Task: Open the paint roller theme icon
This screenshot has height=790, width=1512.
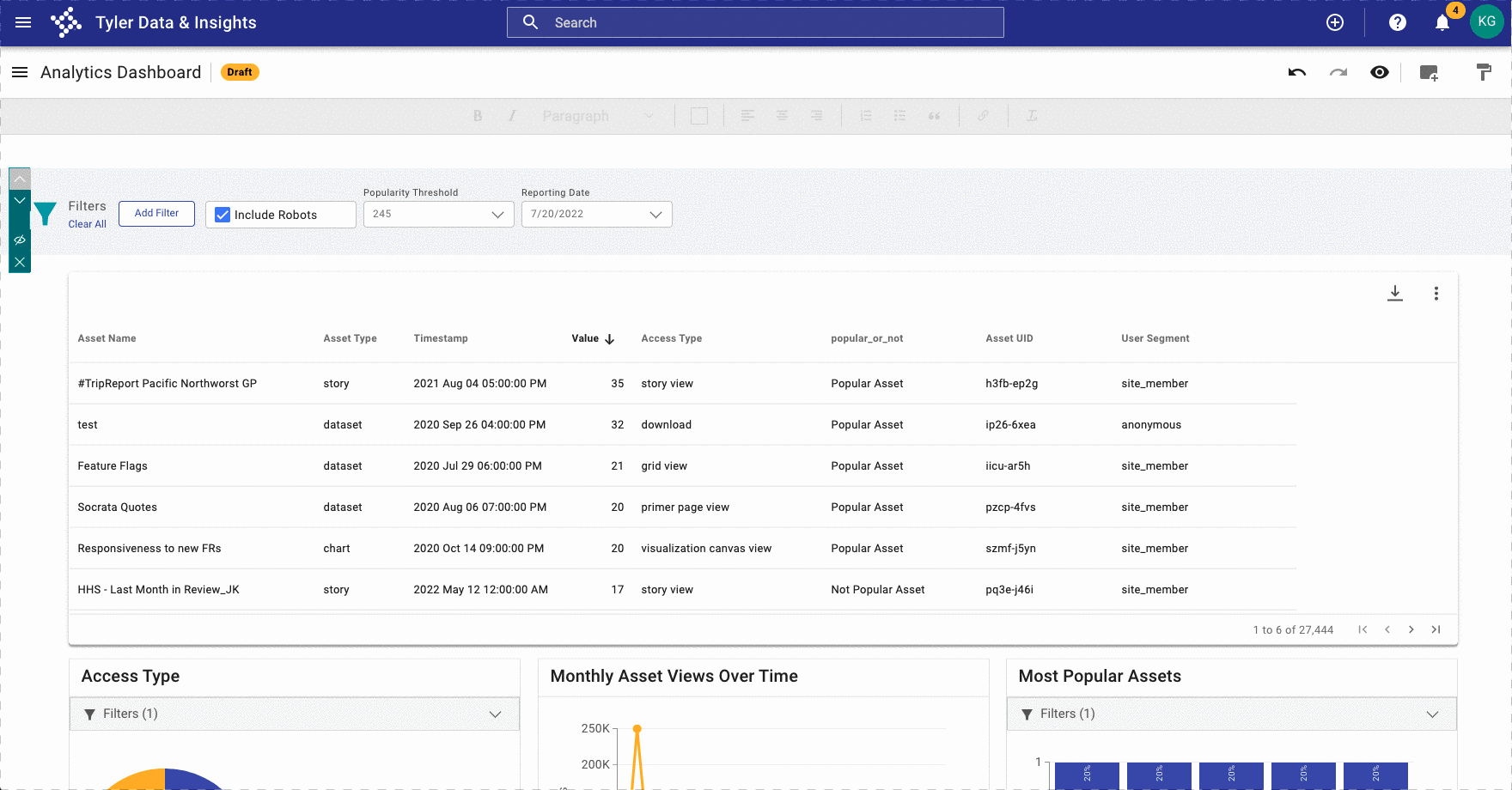Action: (1484, 73)
